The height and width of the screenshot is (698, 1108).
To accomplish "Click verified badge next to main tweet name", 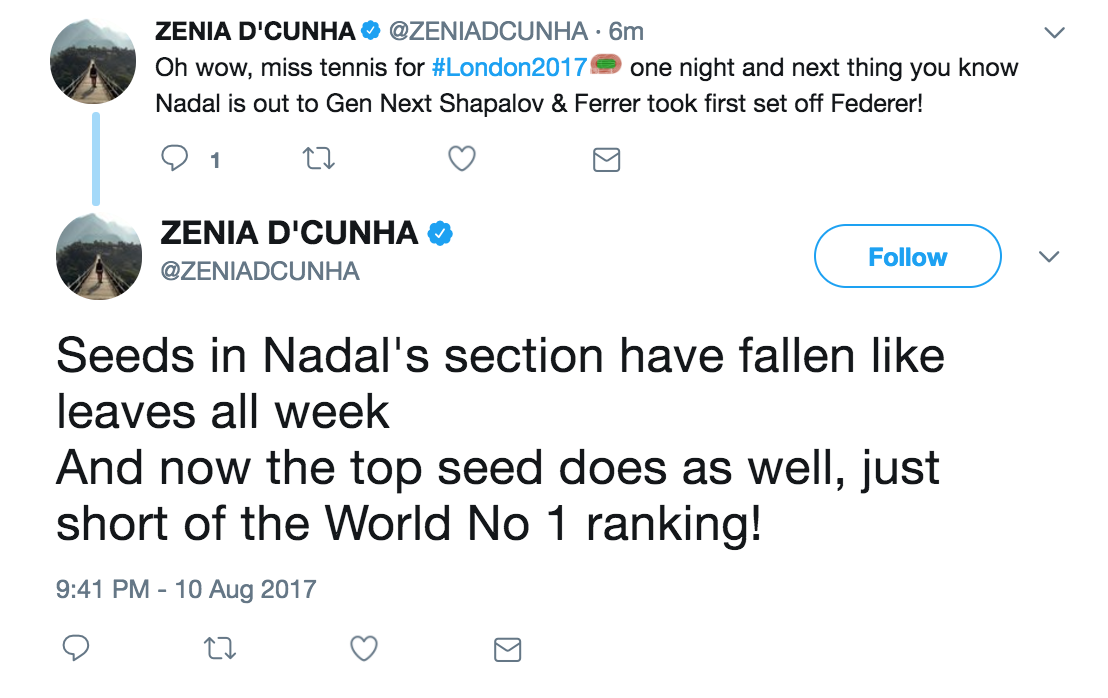I will point(441,233).
